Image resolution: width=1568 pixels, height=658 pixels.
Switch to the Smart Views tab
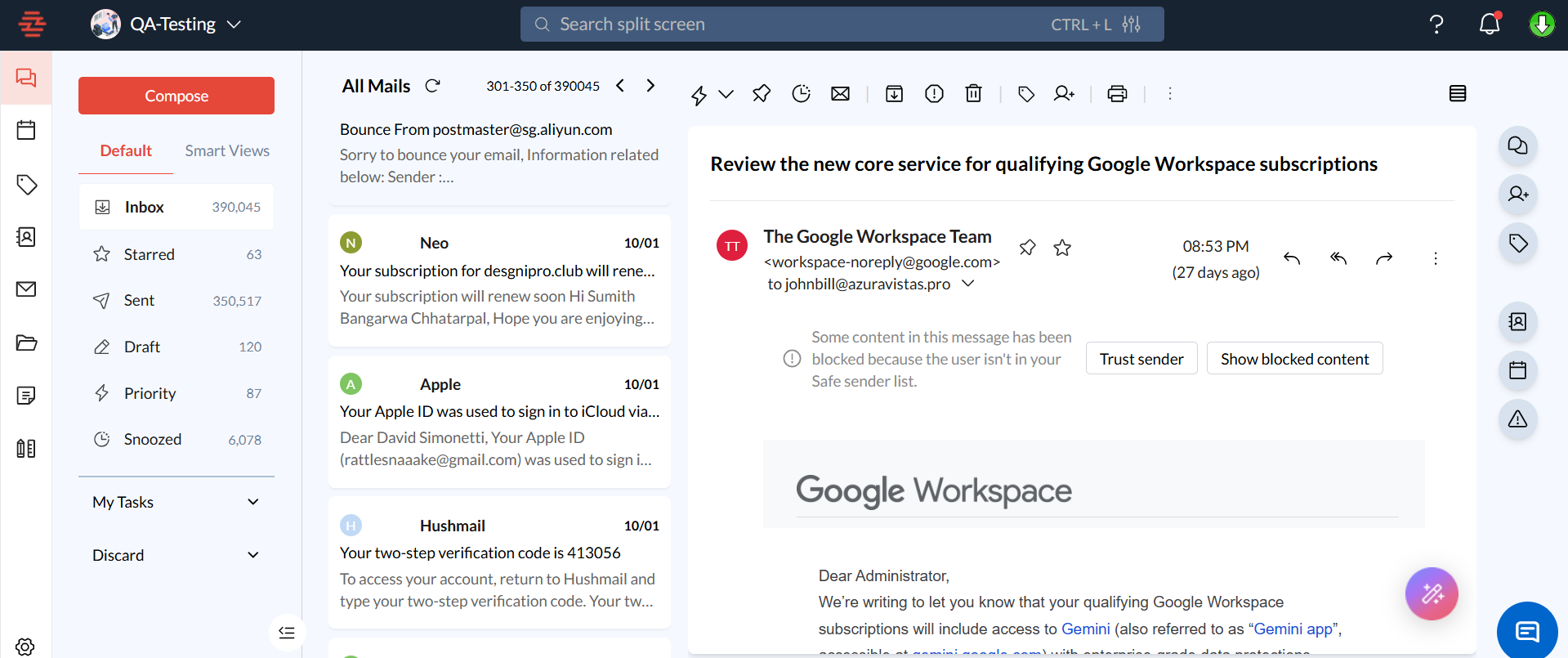pos(226,150)
